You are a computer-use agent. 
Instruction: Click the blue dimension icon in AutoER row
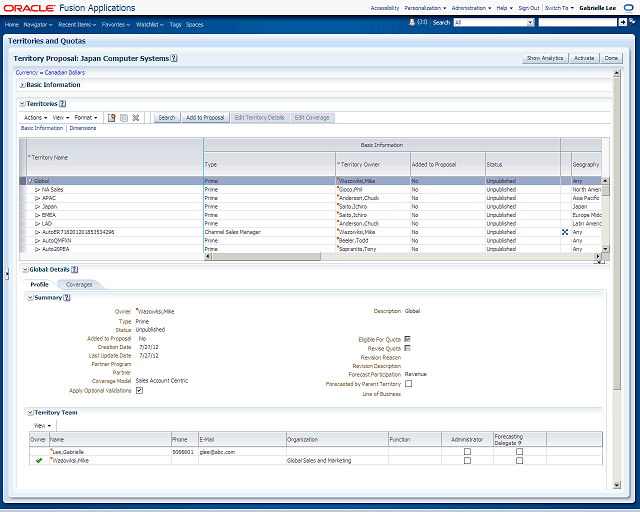565,232
